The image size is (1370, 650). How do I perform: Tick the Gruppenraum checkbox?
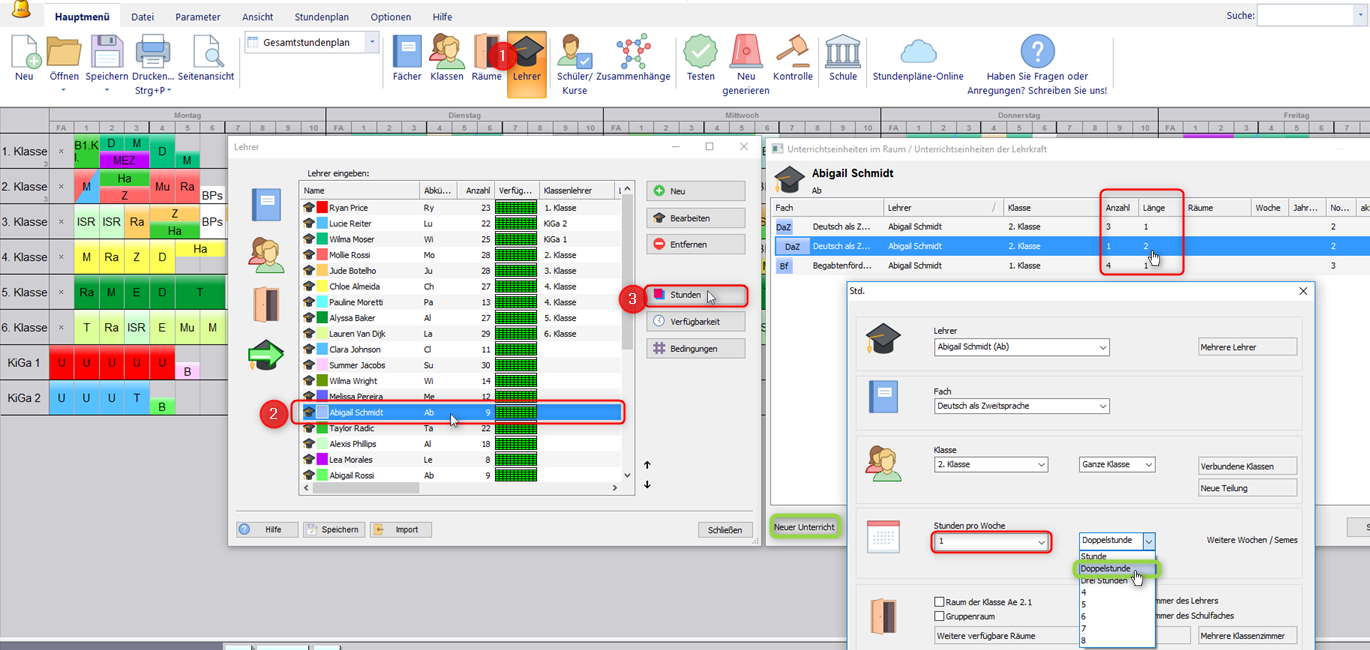(x=939, y=616)
